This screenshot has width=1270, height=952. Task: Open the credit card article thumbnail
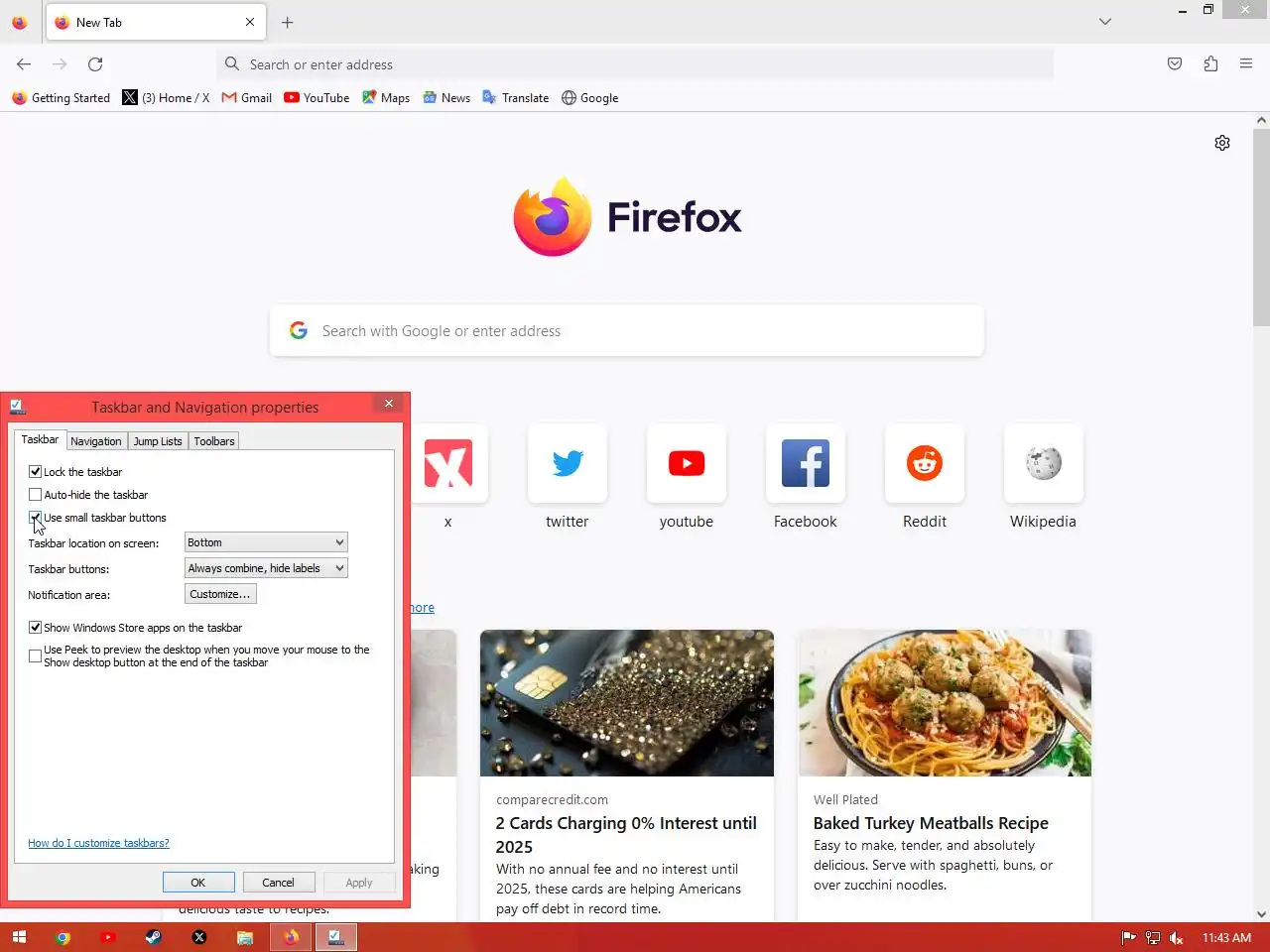click(x=627, y=703)
